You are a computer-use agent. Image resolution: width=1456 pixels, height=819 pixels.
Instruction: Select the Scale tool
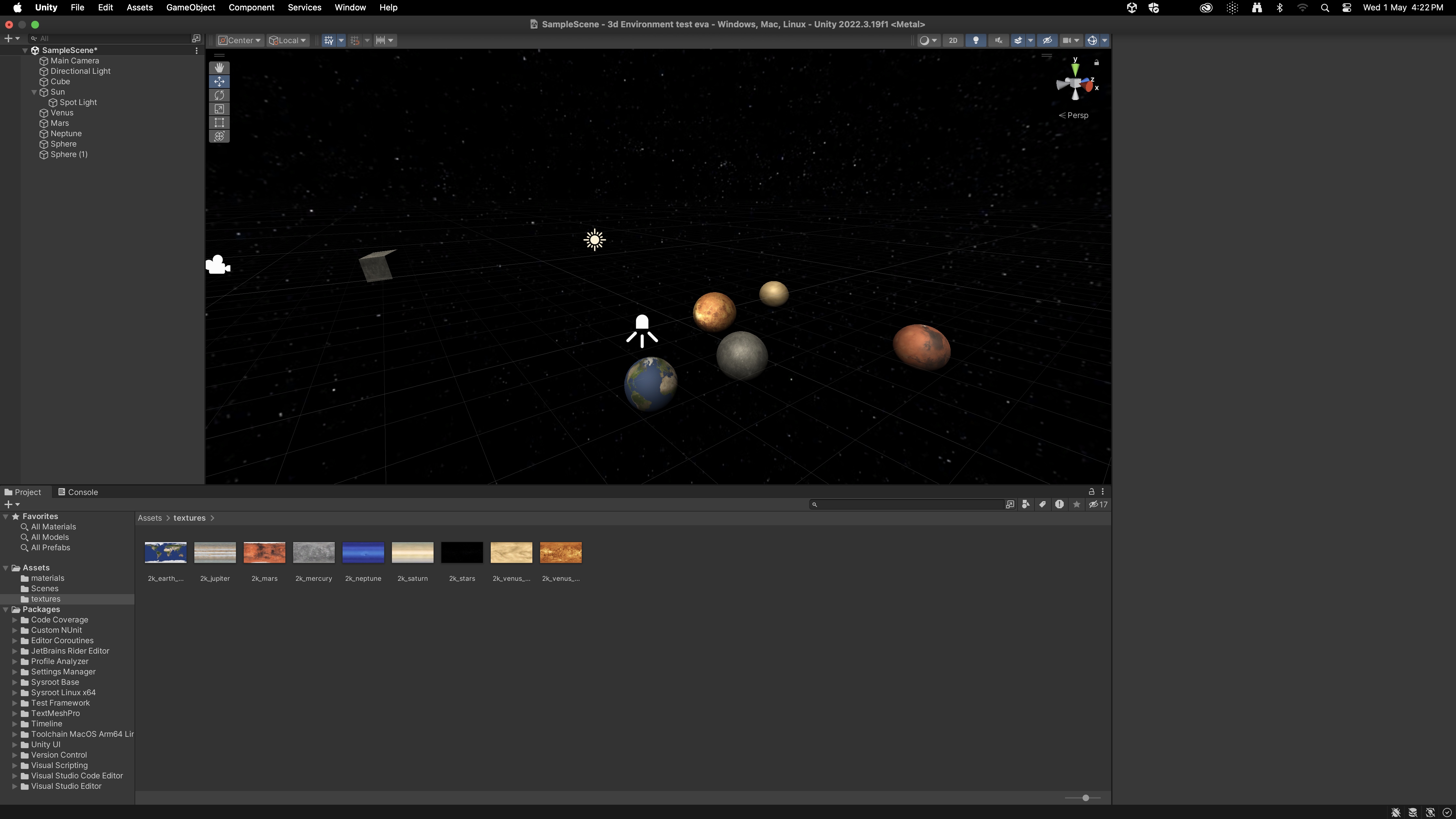point(219,109)
